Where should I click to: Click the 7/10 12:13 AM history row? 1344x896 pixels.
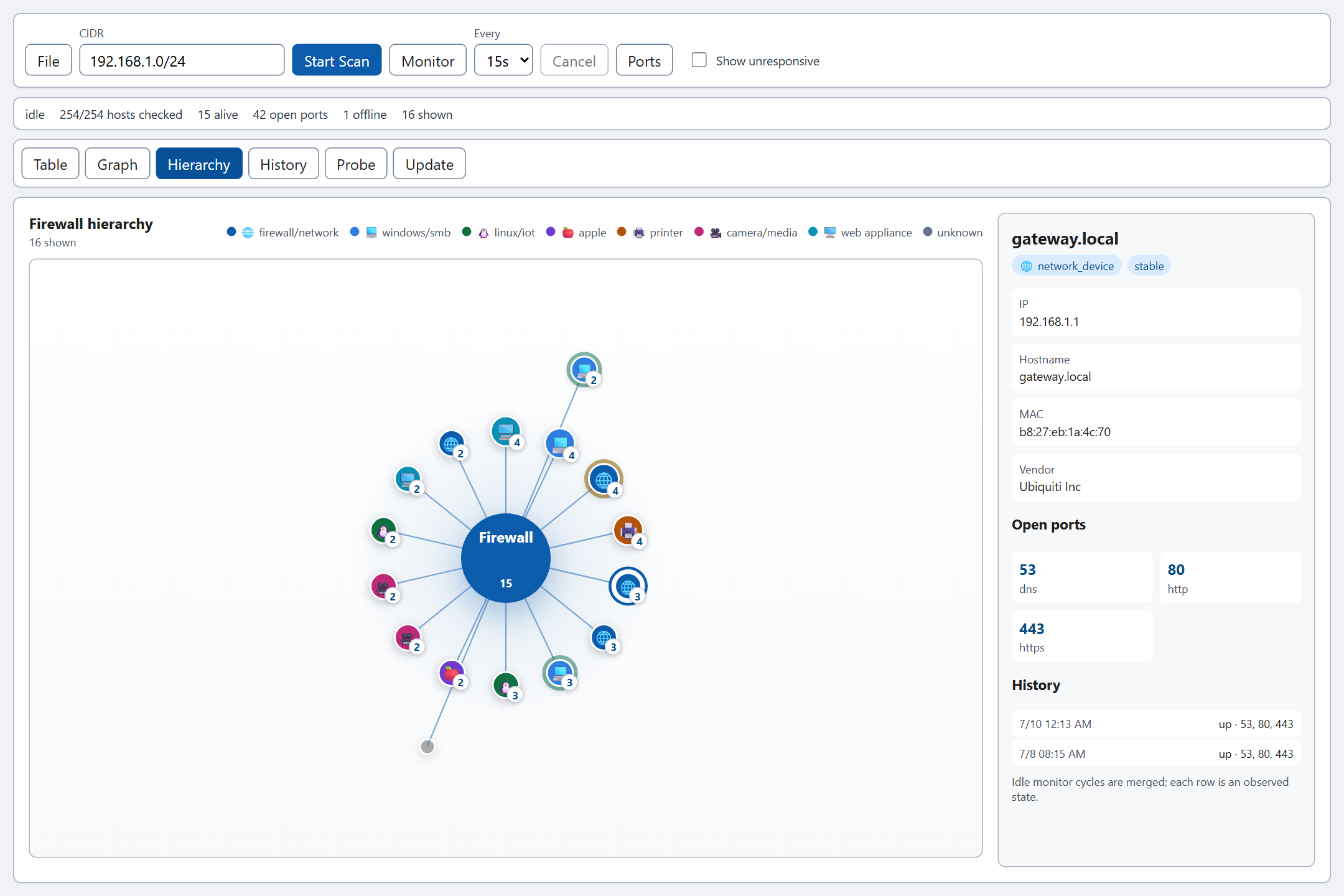tap(1156, 724)
